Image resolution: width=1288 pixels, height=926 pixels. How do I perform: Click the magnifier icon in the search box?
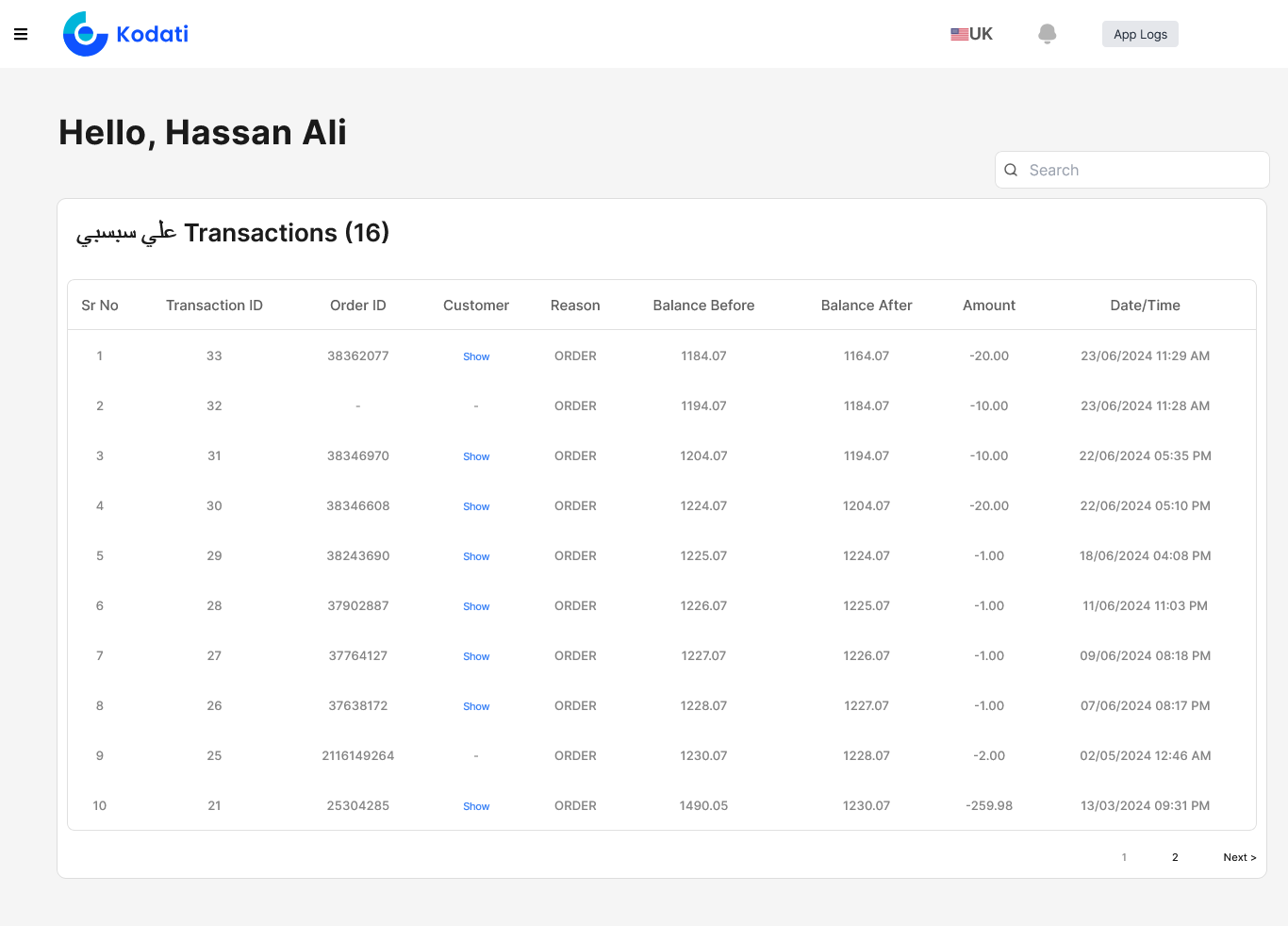pyautogui.click(x=1011, y=170)
